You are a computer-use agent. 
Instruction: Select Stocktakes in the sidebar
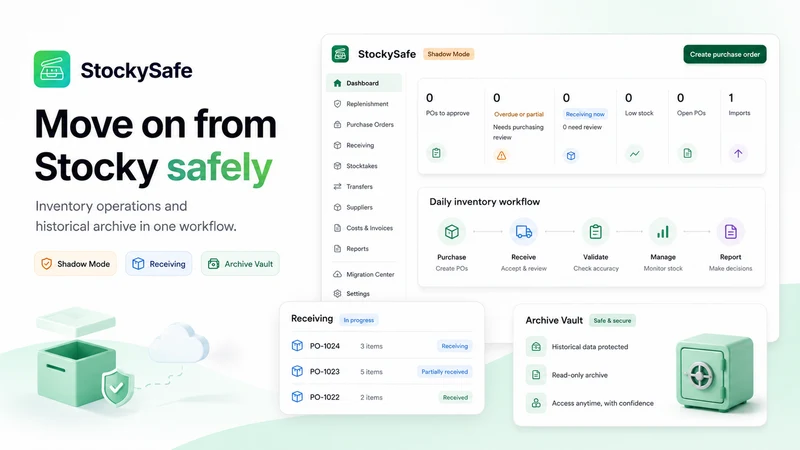pos(364,166)
